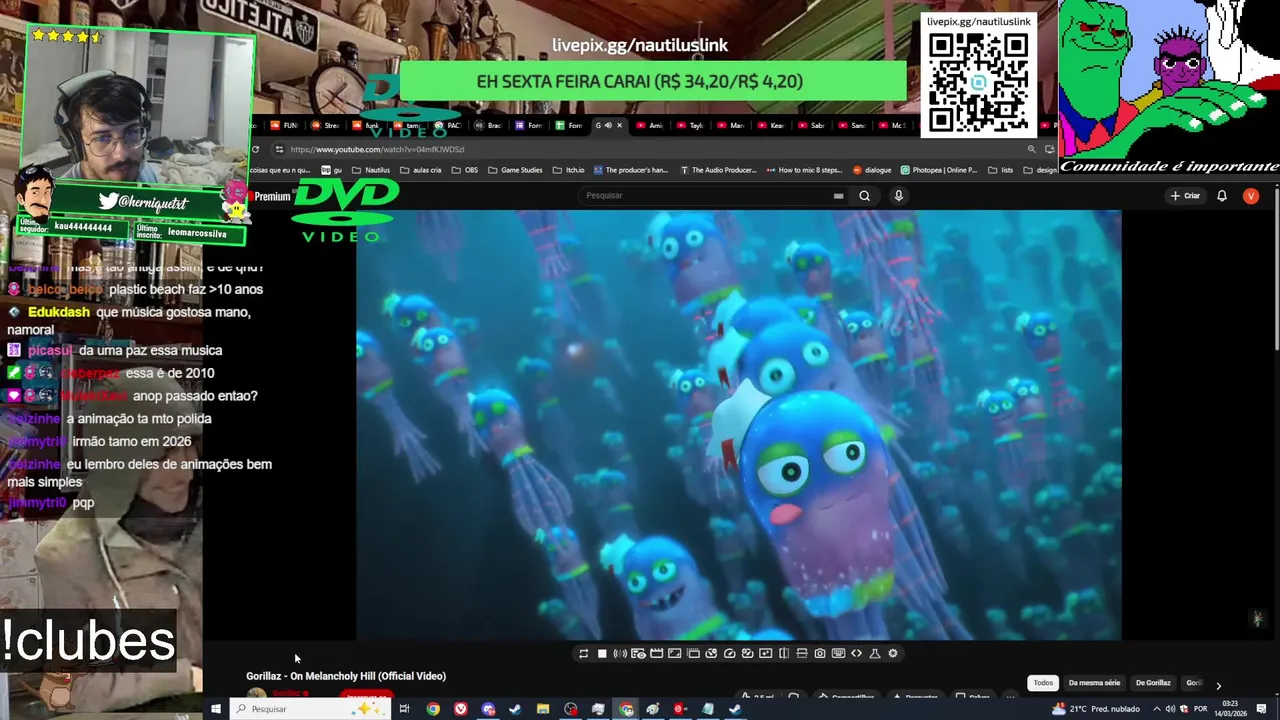Reload the page with the browser refresh icon
Image resolution: width=1280 pixels, height=720 pixels.
point(256,149)
